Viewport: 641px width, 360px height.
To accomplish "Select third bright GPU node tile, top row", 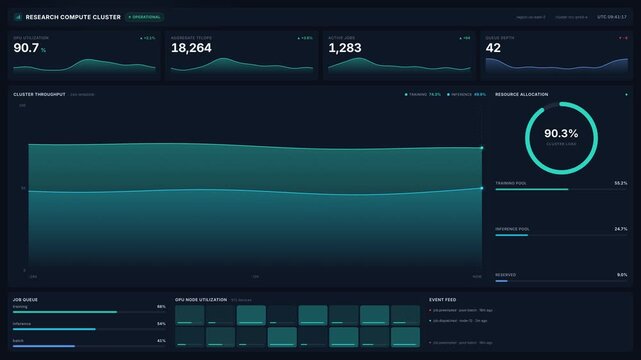I will pos(251,315).
